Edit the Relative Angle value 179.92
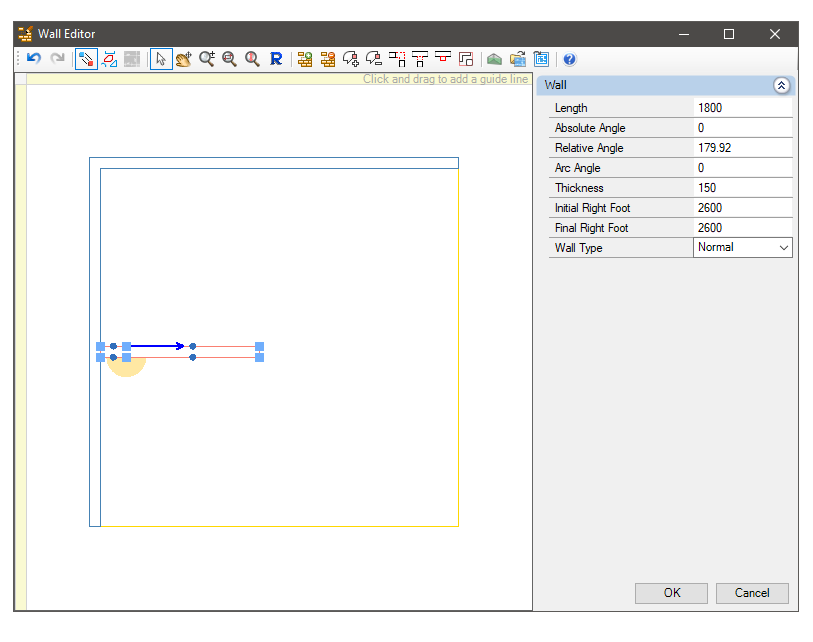 [742, 148]
